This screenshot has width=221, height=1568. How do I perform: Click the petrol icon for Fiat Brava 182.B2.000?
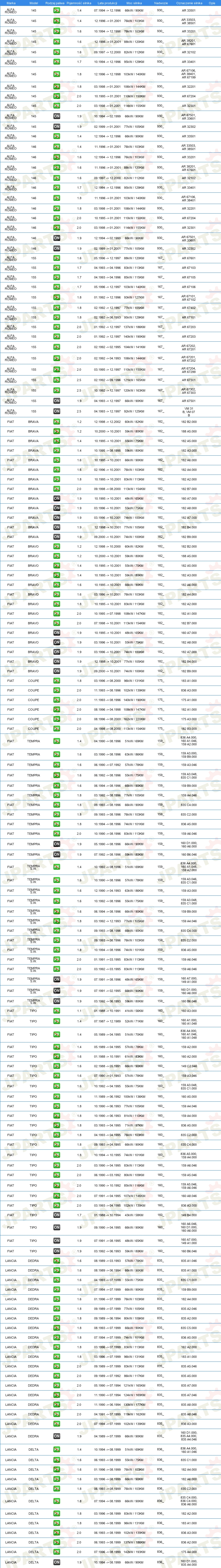click(56, 422)
